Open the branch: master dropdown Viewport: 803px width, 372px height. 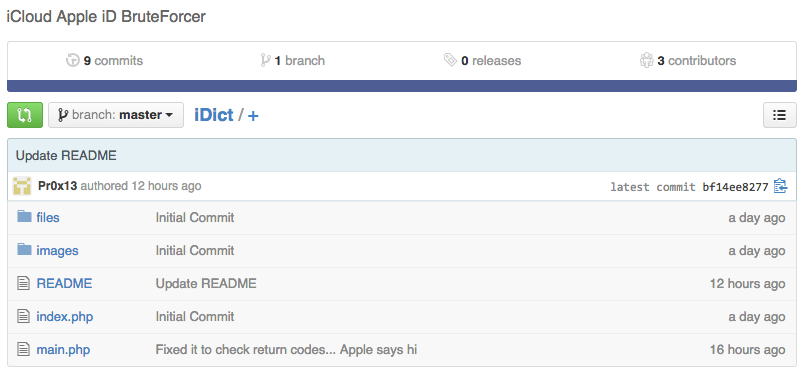click(x=116, y=115)
